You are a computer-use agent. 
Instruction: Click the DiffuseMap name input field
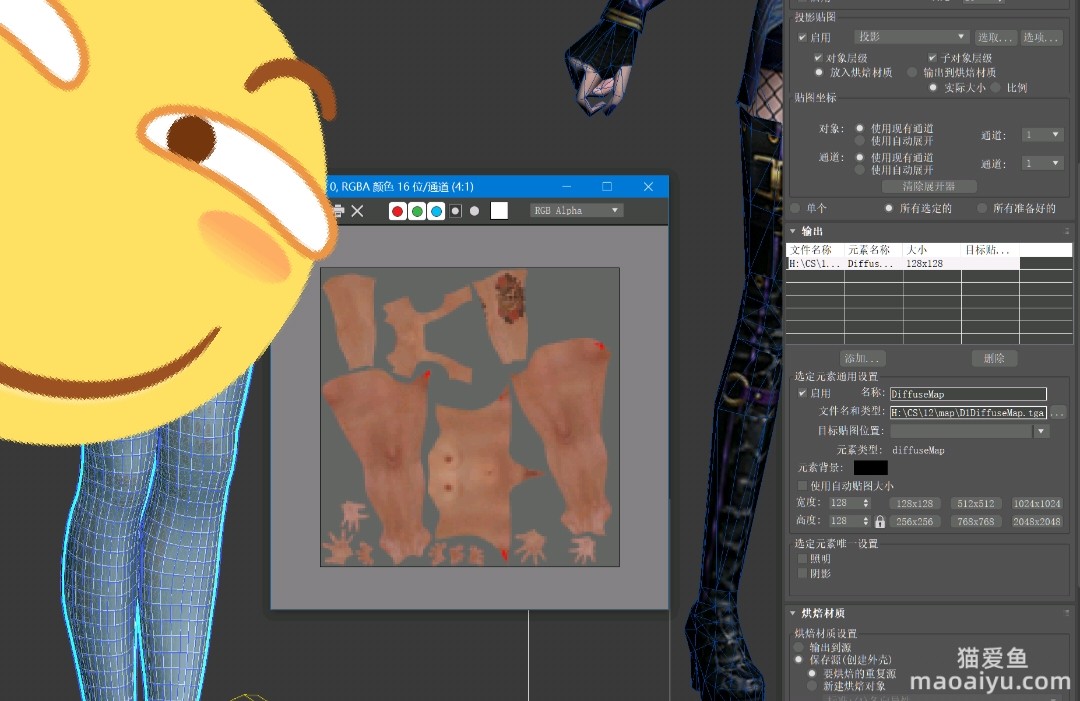point(967,394)
